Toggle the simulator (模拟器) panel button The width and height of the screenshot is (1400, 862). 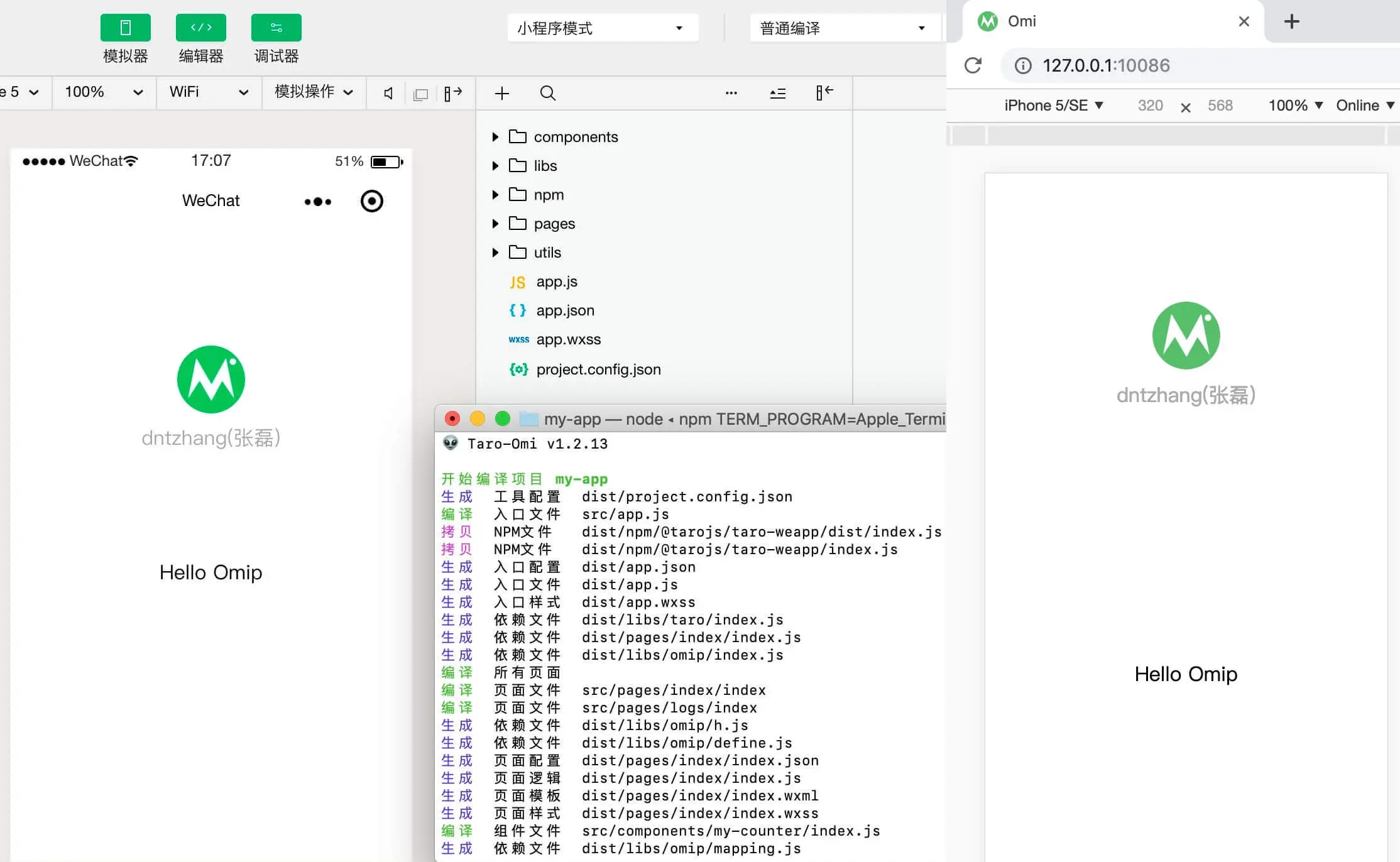125,28
